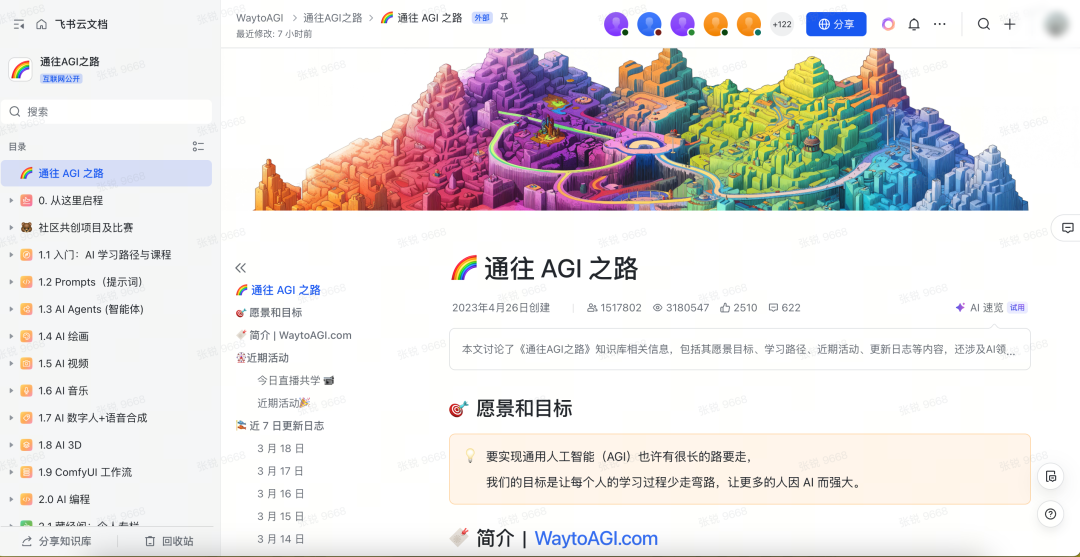
Task: Open the Recycle bin at the sidebar bottom
Action: [x=169, y=541]
